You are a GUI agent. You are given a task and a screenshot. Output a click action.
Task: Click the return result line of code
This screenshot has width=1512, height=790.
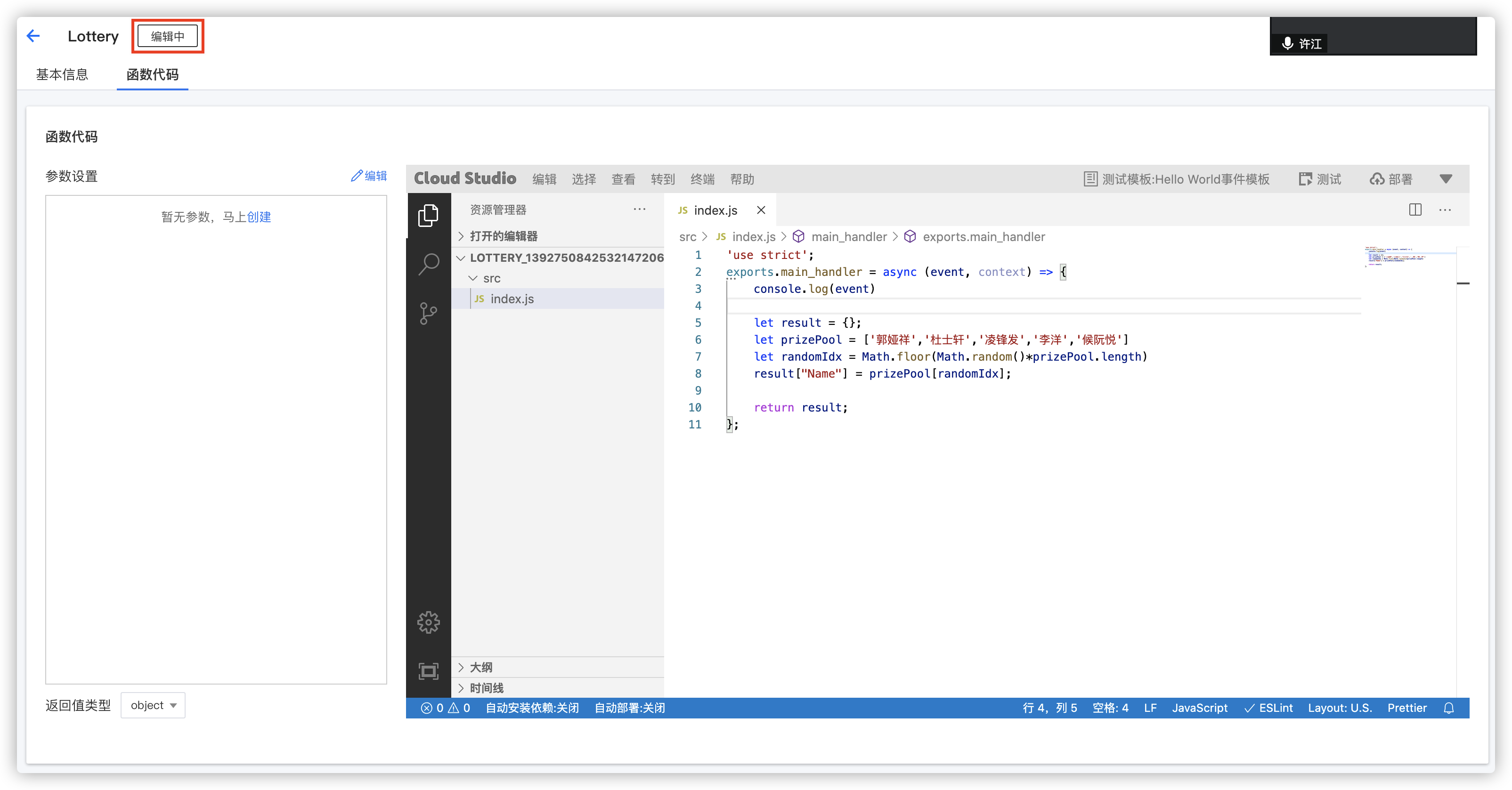[x=801, y=407]
